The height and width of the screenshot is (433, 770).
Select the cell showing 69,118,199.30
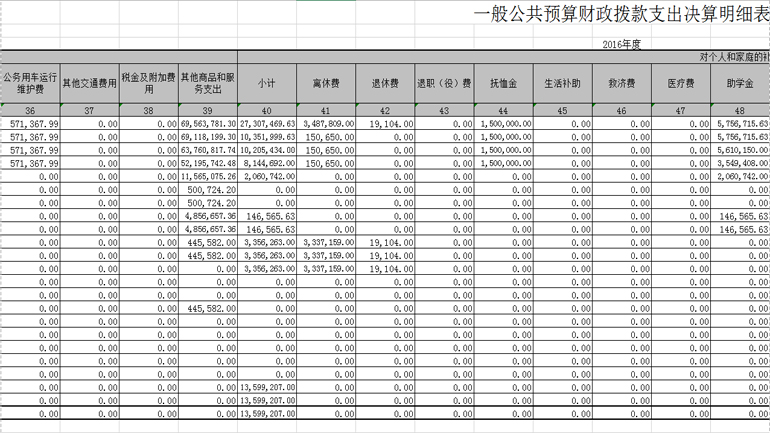point(208,137)
